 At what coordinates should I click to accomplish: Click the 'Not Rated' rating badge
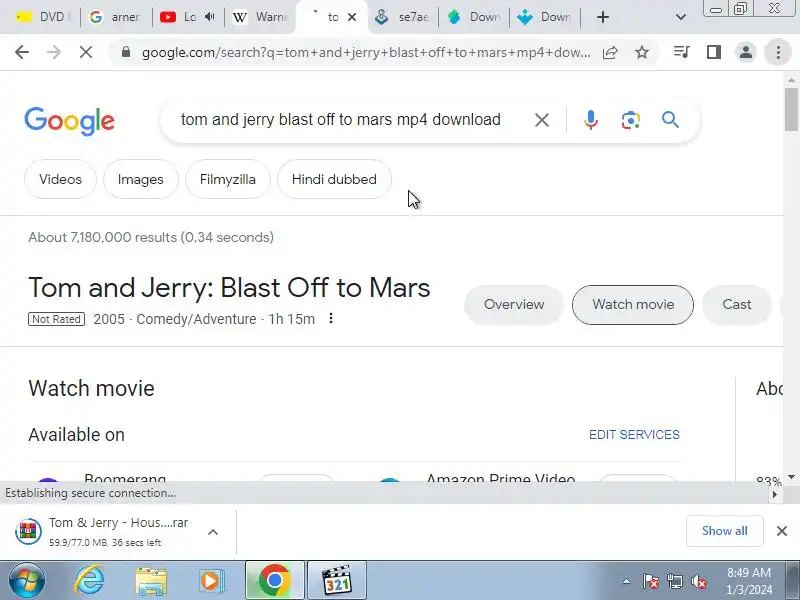click(x=56, y=319)
